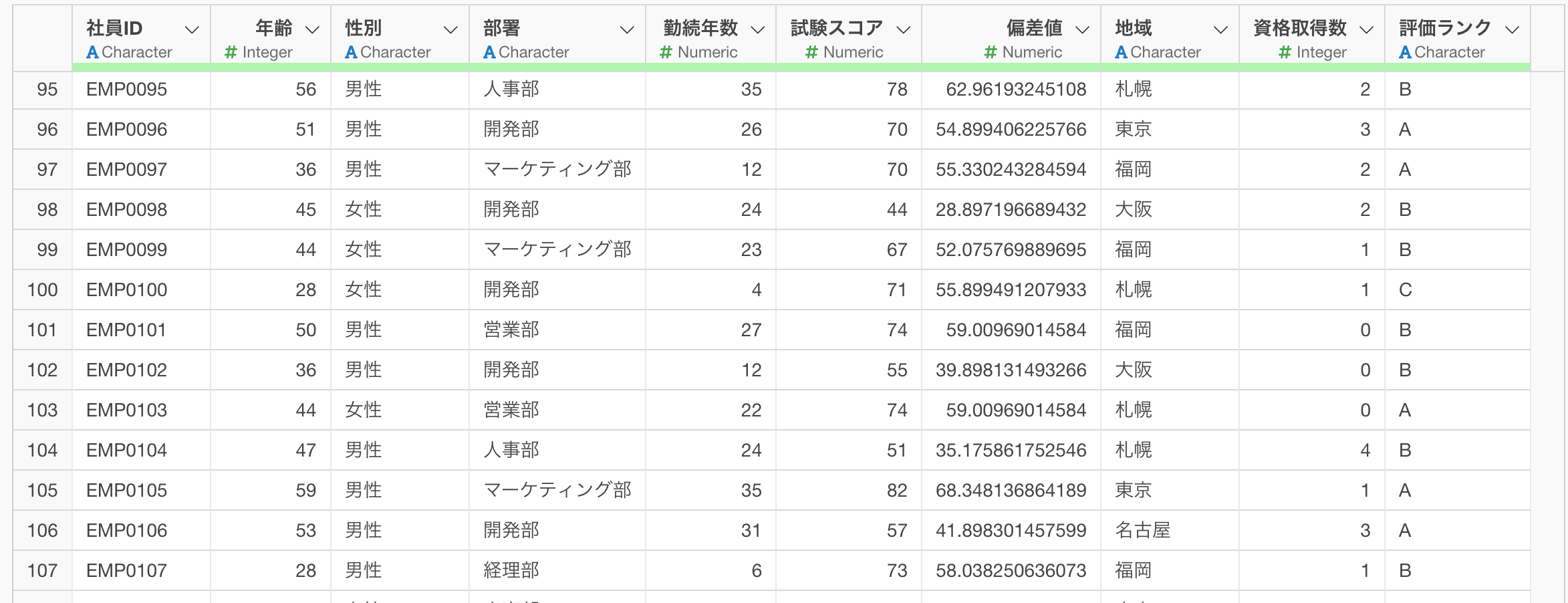Click the 偏差値 column chevron

point(1082,29)
